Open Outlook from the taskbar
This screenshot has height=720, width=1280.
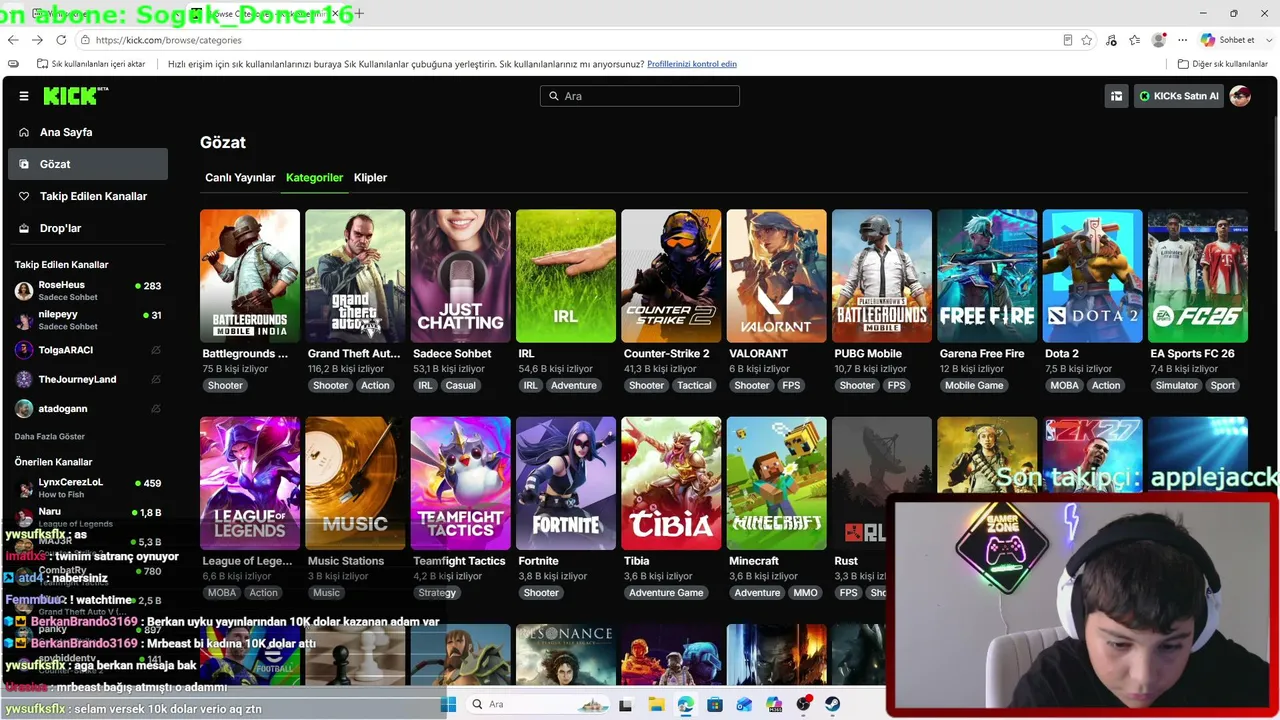pos(744,704)
